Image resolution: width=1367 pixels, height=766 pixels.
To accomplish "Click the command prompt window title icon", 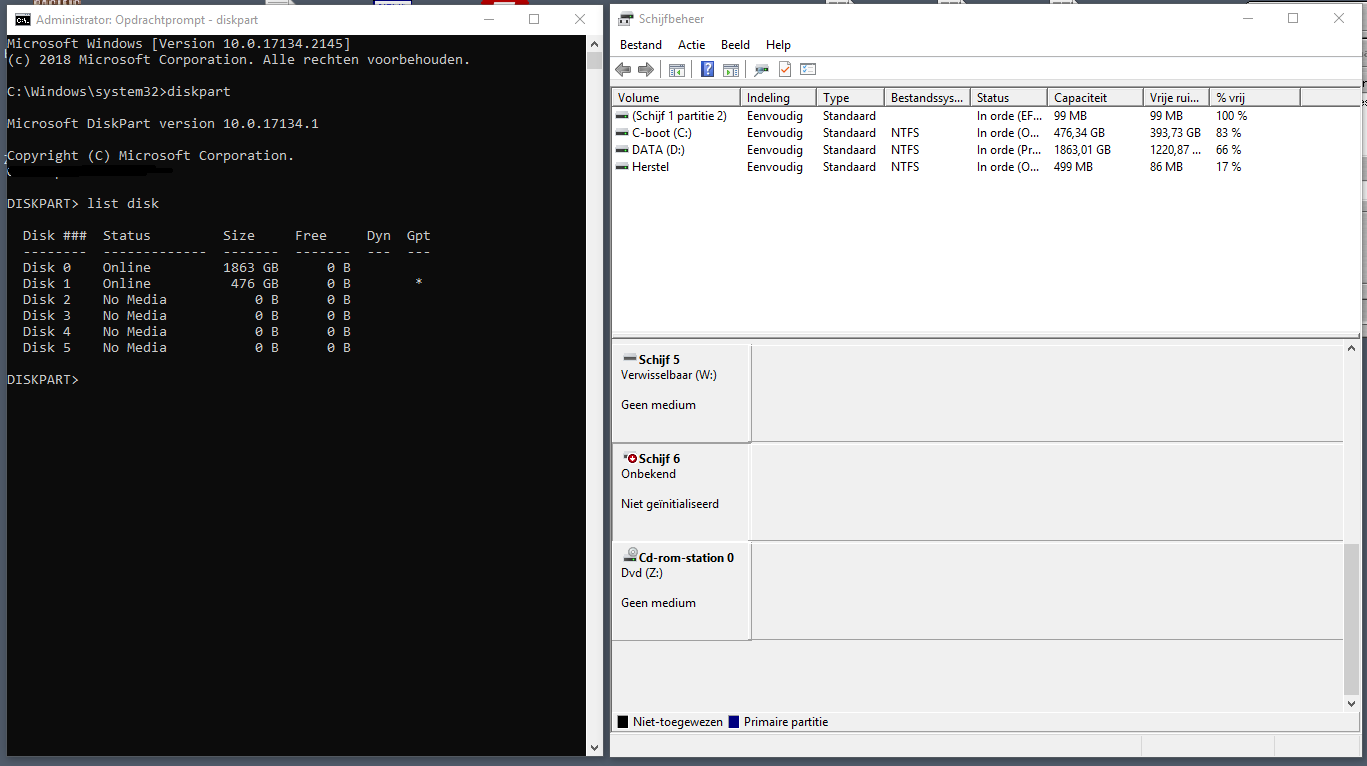I will (22, 20).
